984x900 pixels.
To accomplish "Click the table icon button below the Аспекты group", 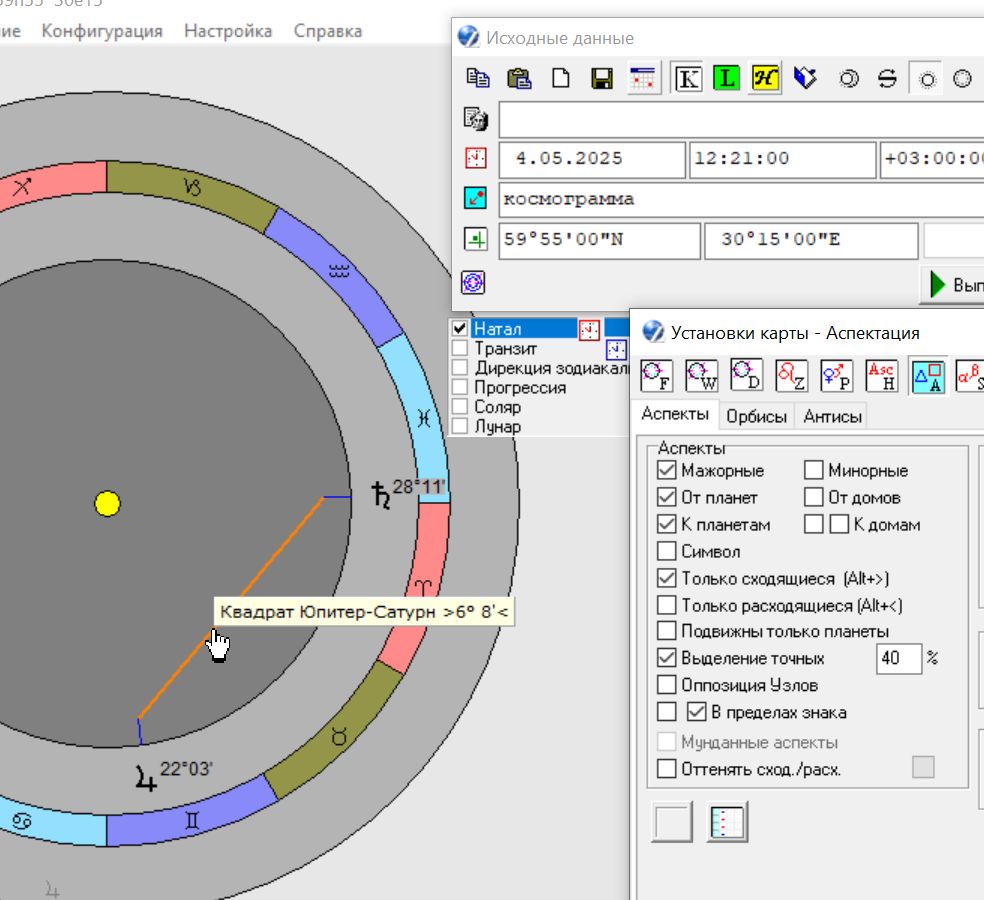I will [727, 822].
